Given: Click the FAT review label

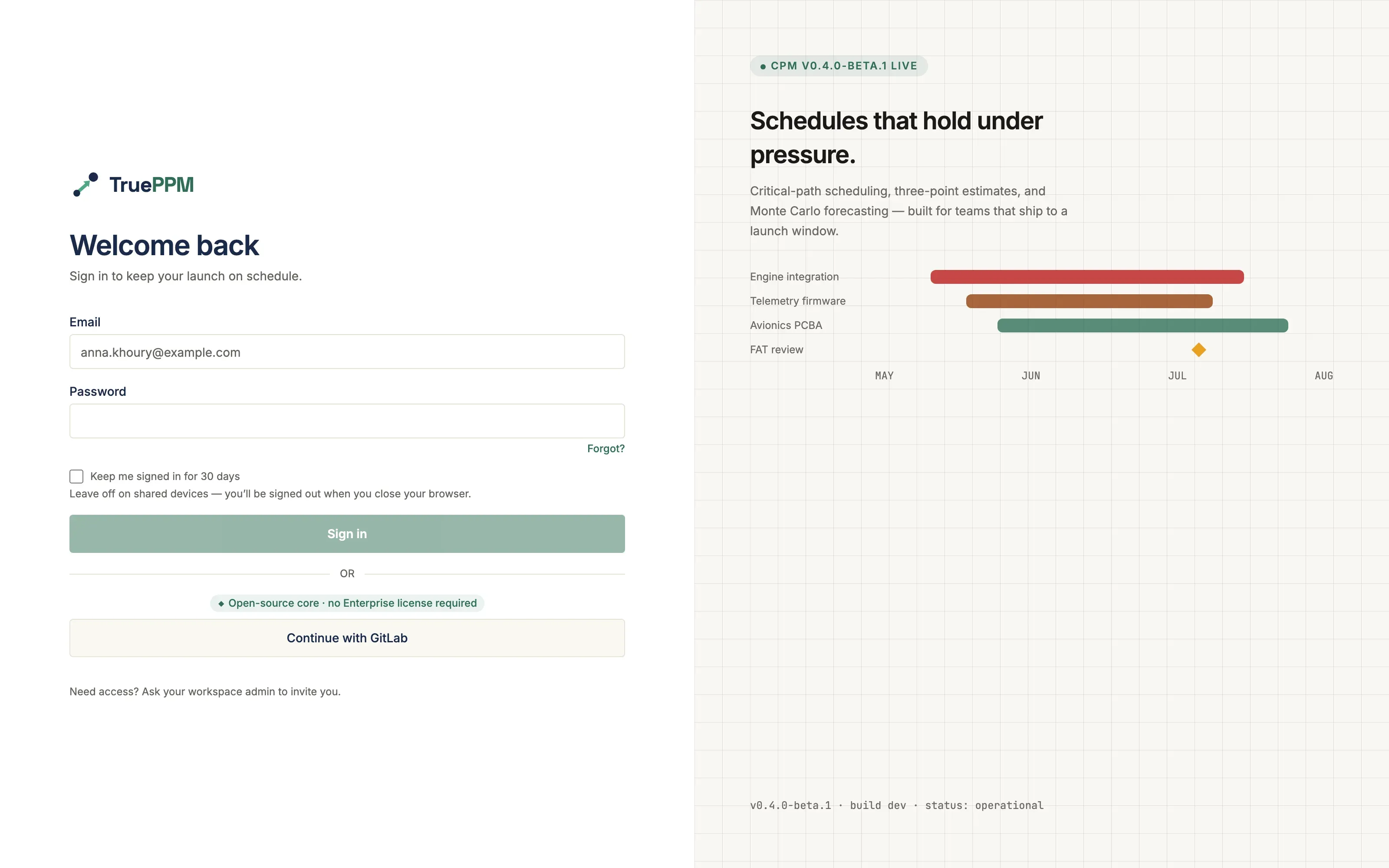Looking at the screenshot, I should click(776, 350).
